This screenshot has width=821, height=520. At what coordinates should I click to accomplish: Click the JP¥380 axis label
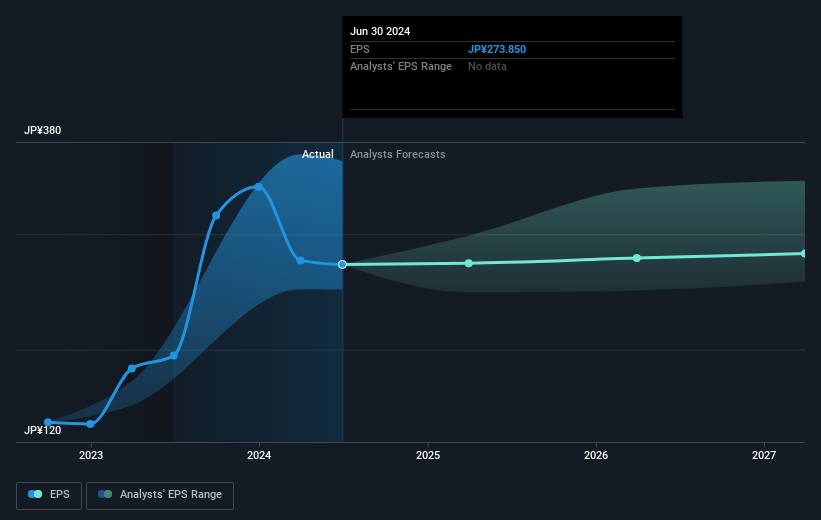pyautogui.click(x=42, y=130)
